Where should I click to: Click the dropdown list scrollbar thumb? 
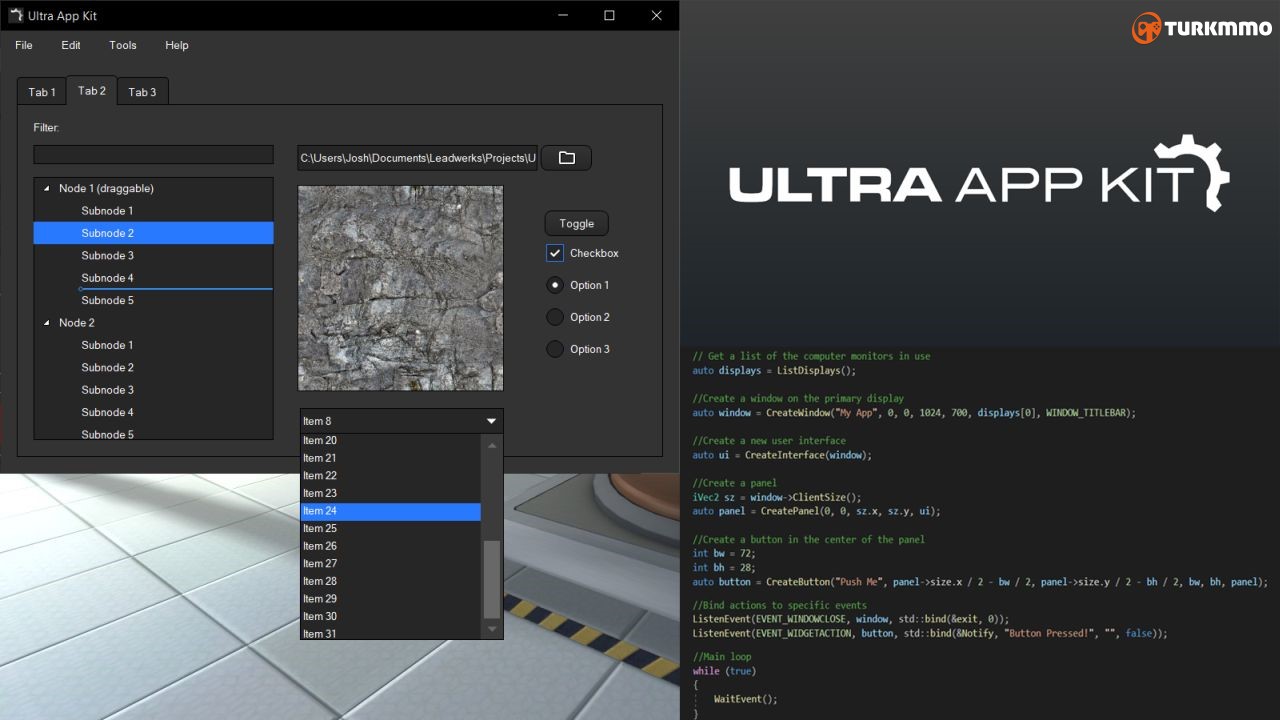[491, 580]
